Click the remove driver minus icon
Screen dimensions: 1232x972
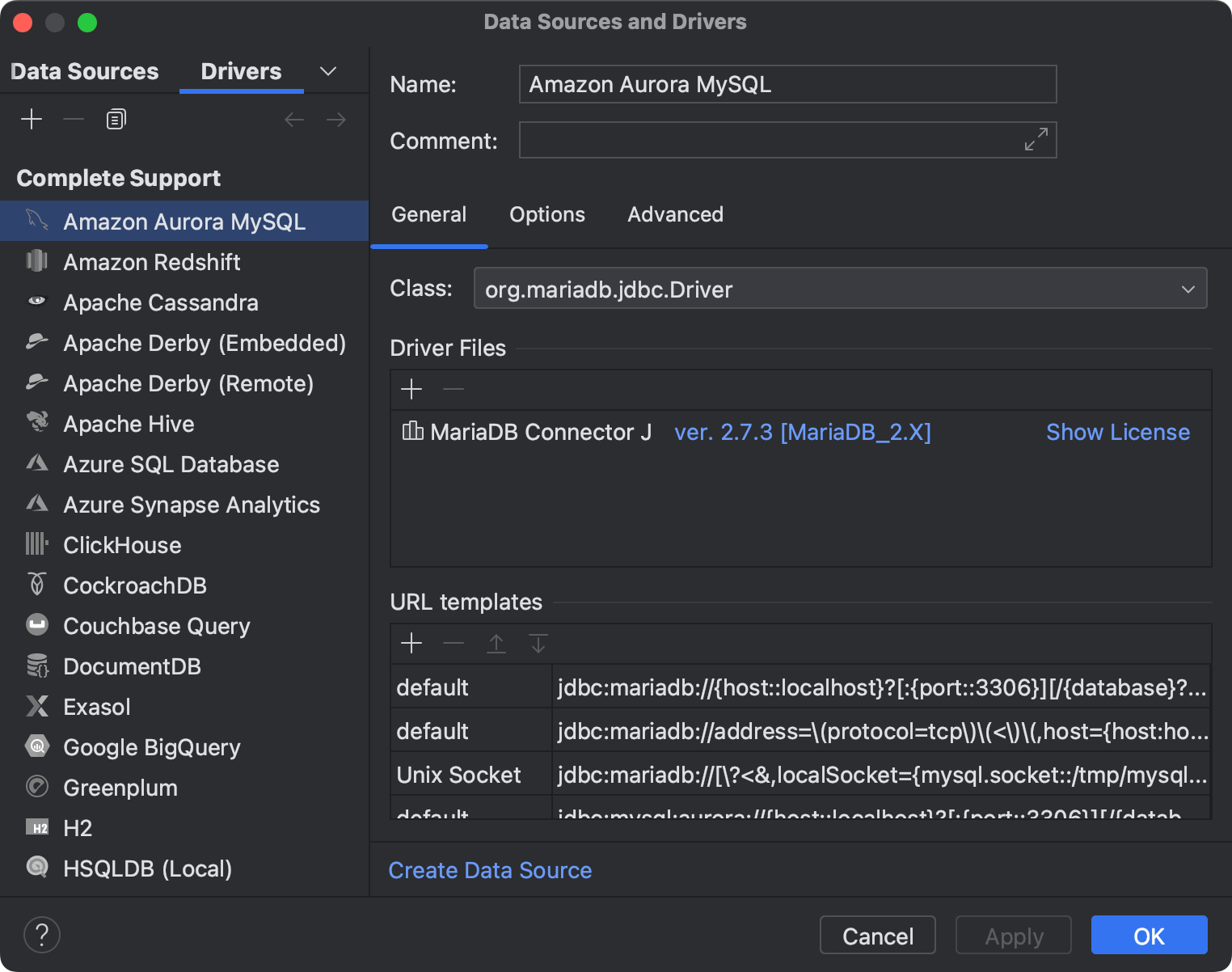tap(73, 119)
